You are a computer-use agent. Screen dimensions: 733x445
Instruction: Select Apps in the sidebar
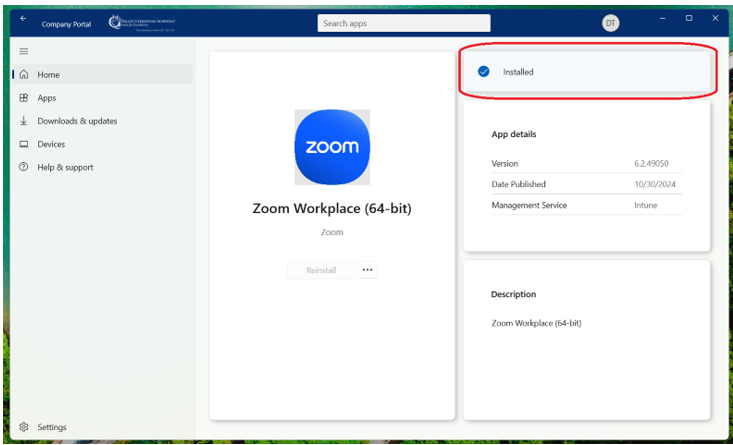click(x=102, y=98)
